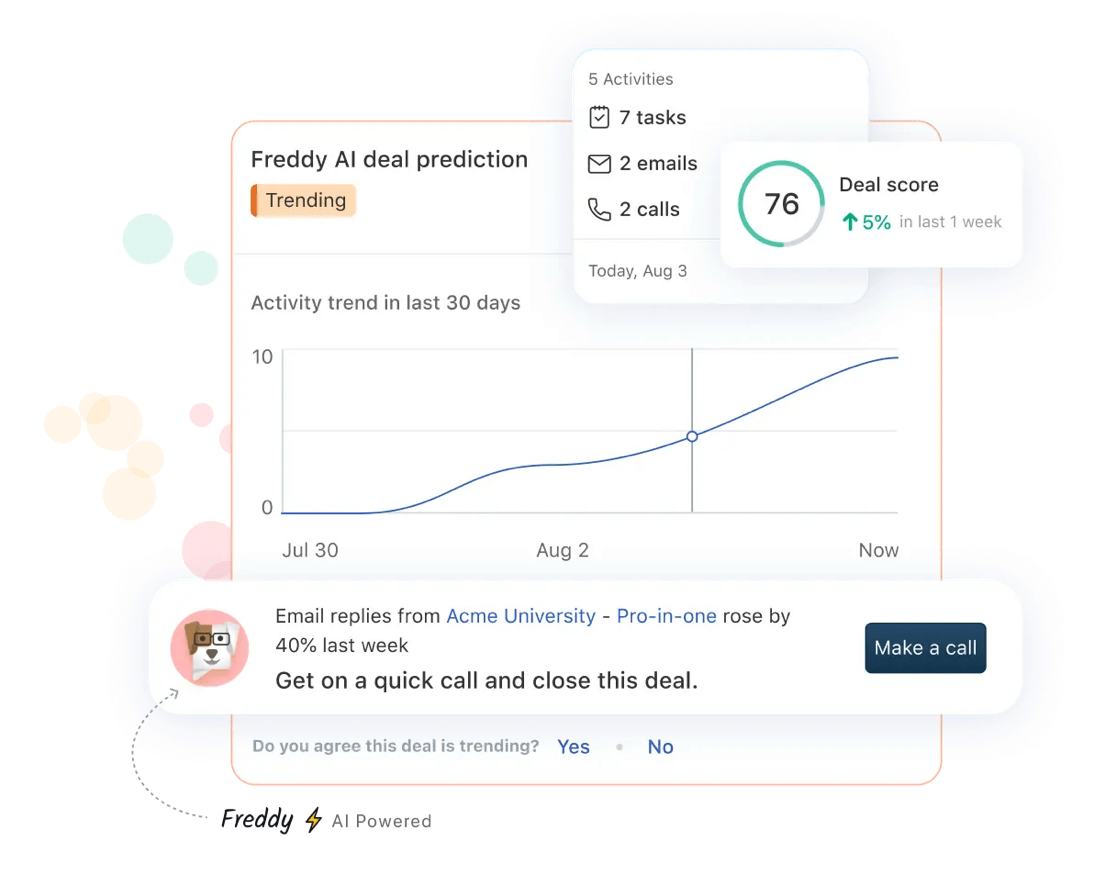1120x874 pixels.
Task: Select the 7 tasks checklist icon
Action: [599, 117]
